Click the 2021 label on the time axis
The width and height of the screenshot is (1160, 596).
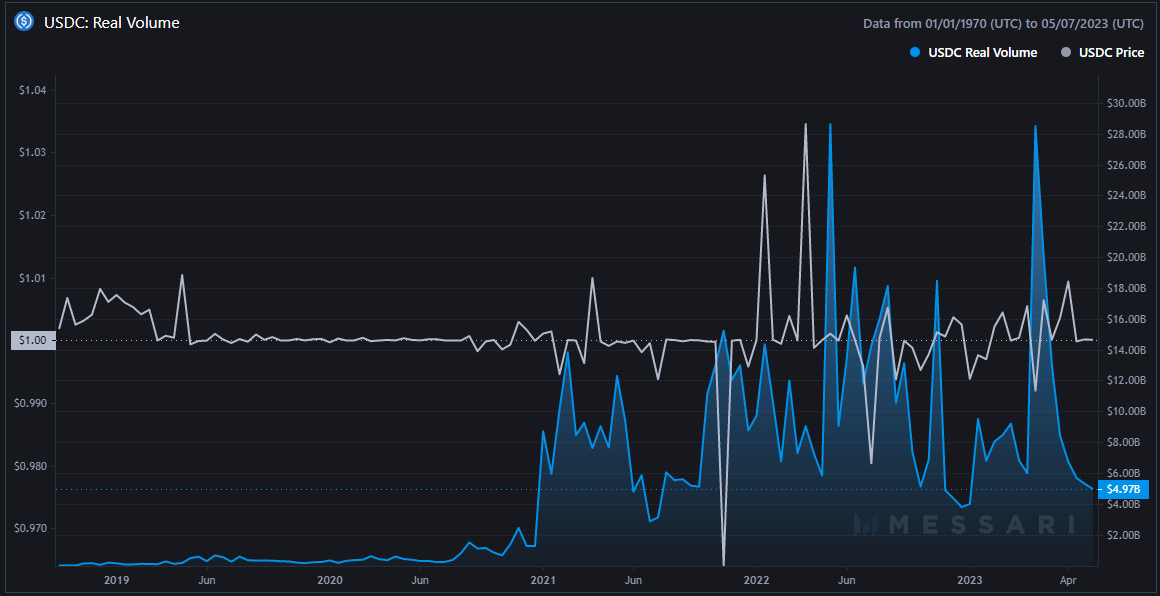click(x=544, y=580)
